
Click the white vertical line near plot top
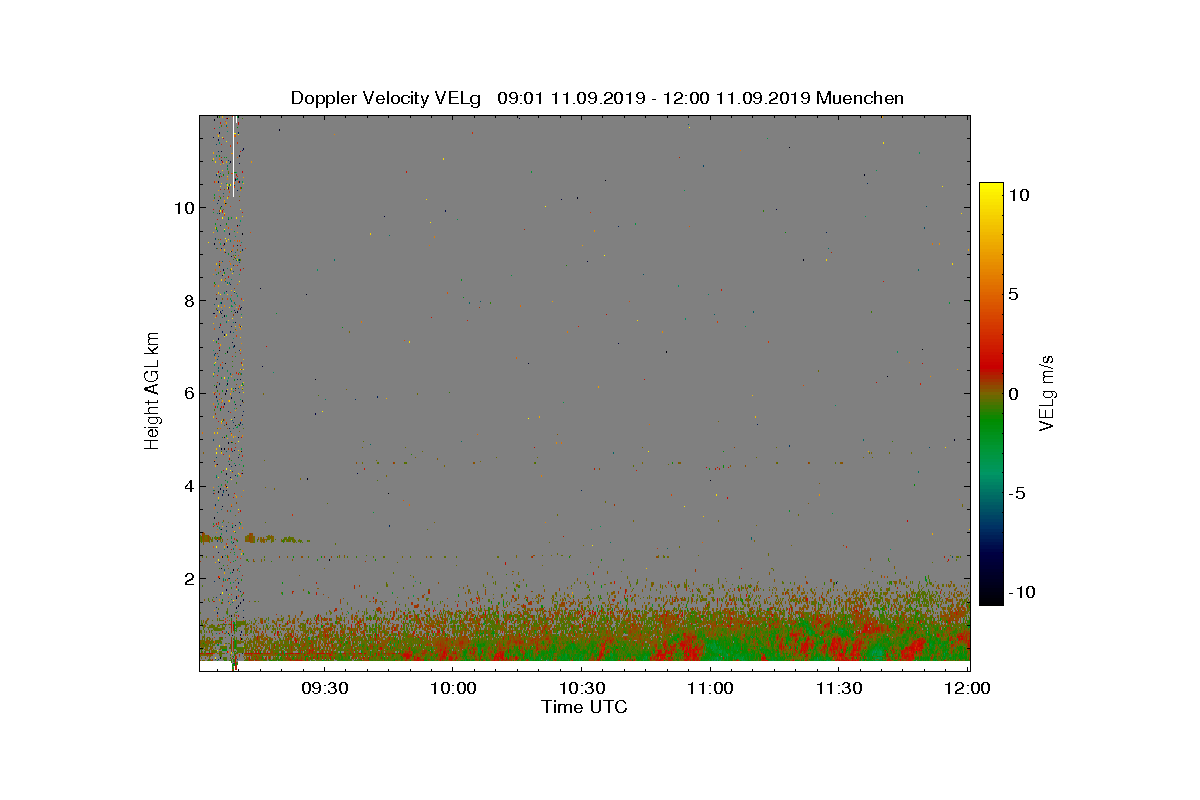tap(233, 157)
